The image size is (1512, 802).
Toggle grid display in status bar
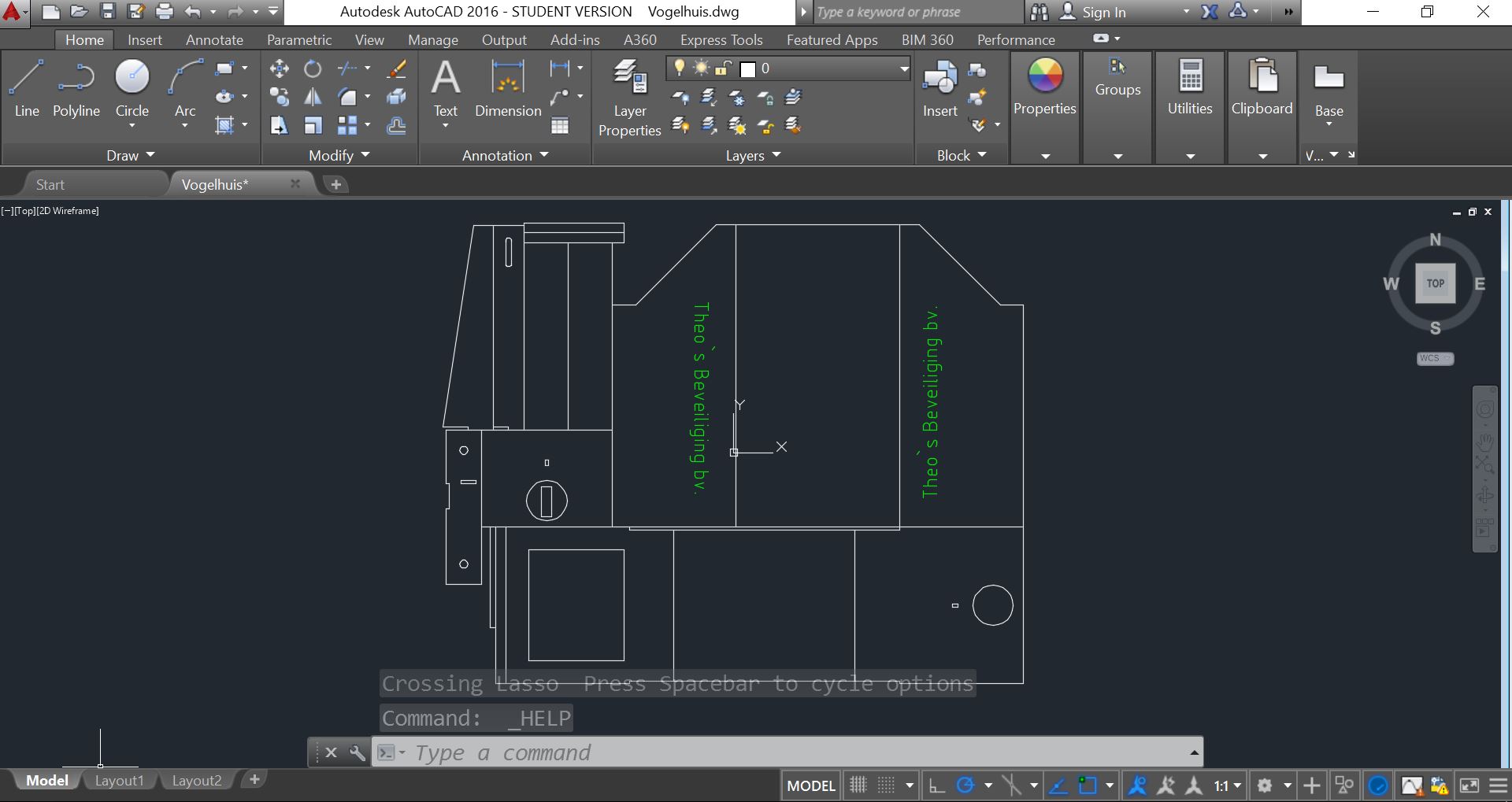[856, 785]
